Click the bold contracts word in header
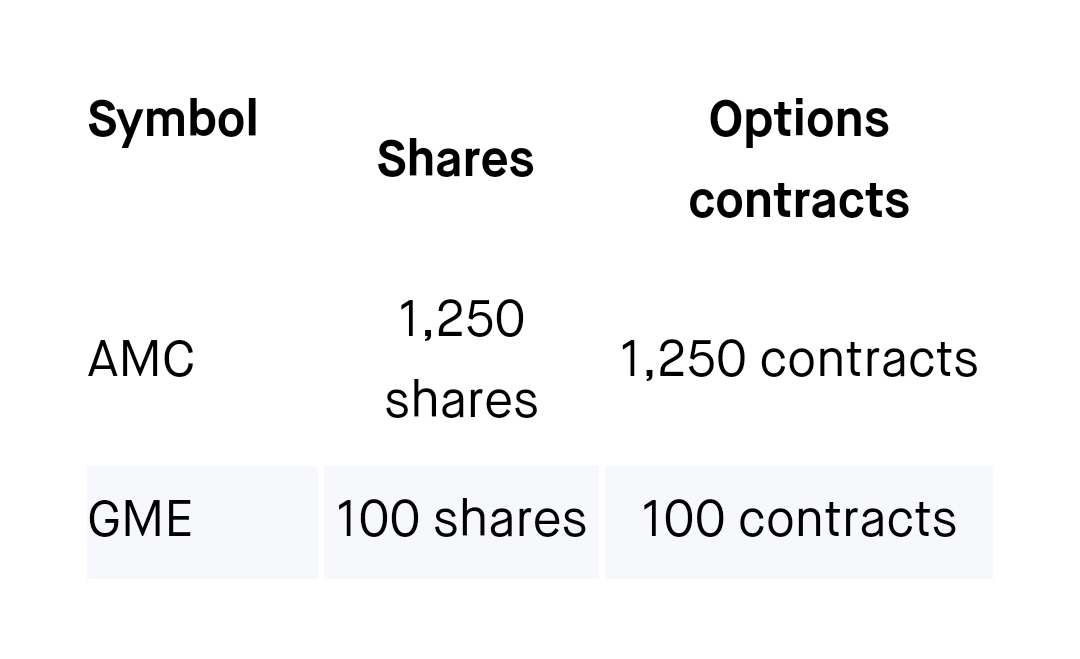This screenshot has height=659, width=1080. 799,200
